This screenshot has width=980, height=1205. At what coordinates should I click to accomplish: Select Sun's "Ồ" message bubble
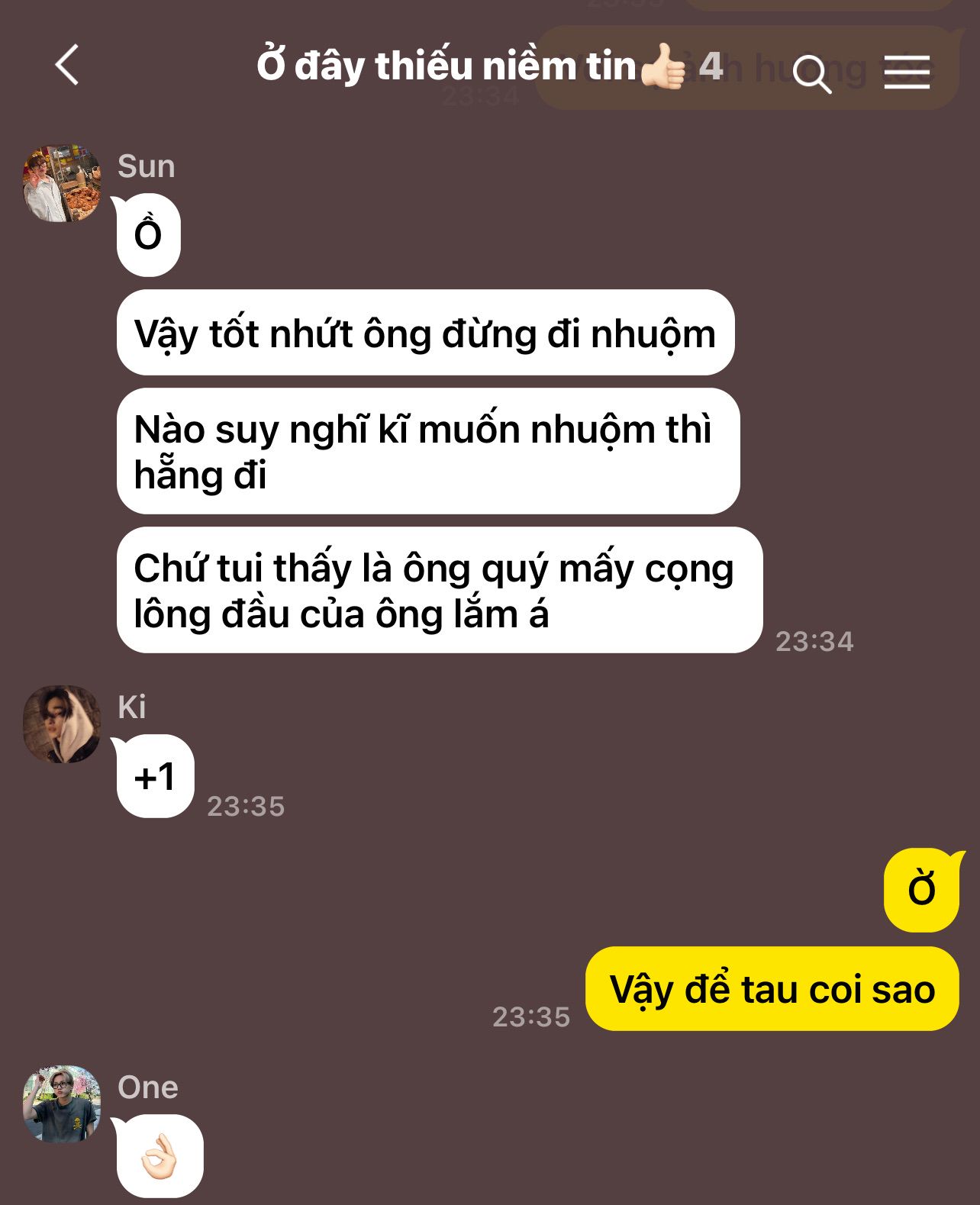coord(148,235)
